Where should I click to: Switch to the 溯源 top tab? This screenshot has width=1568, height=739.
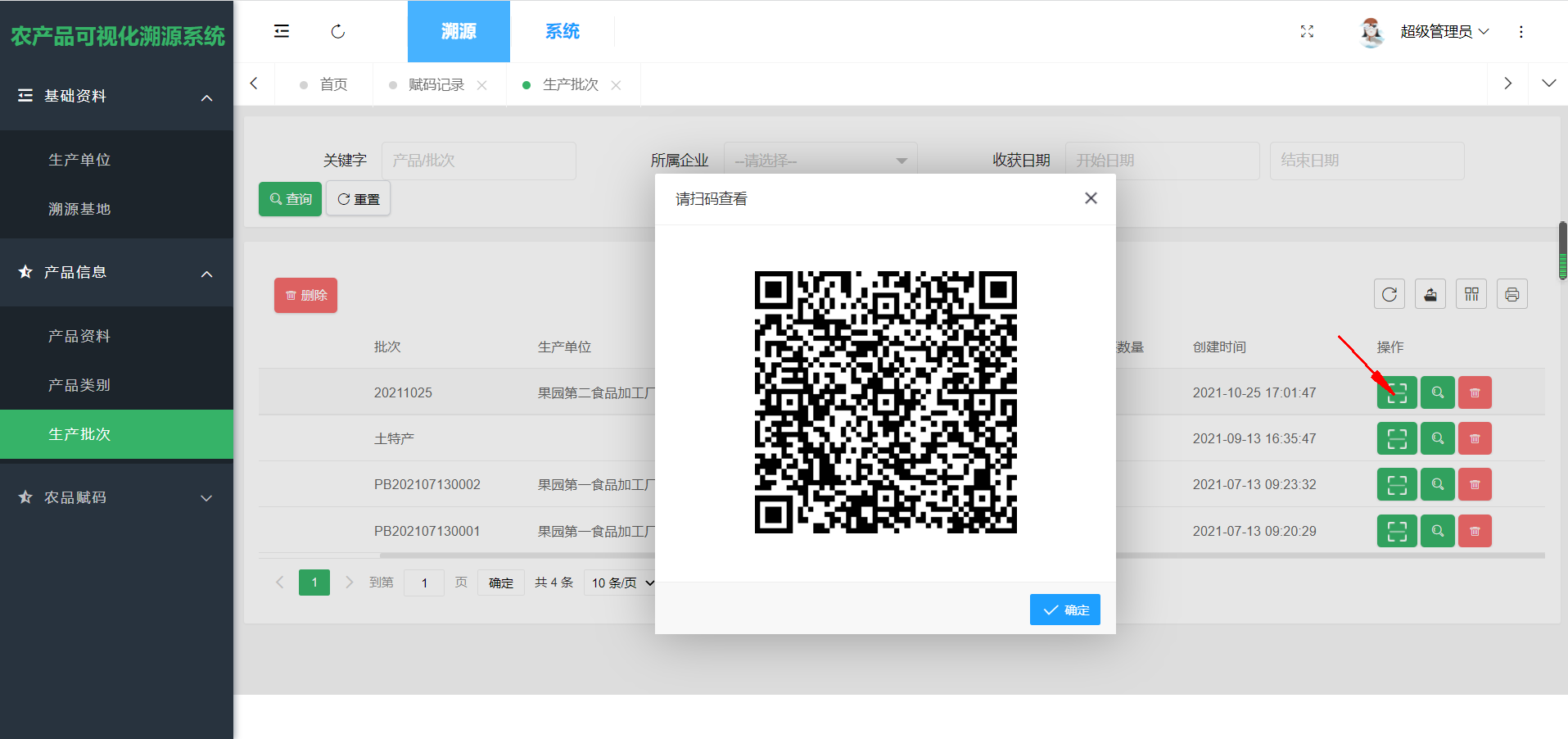459,31
